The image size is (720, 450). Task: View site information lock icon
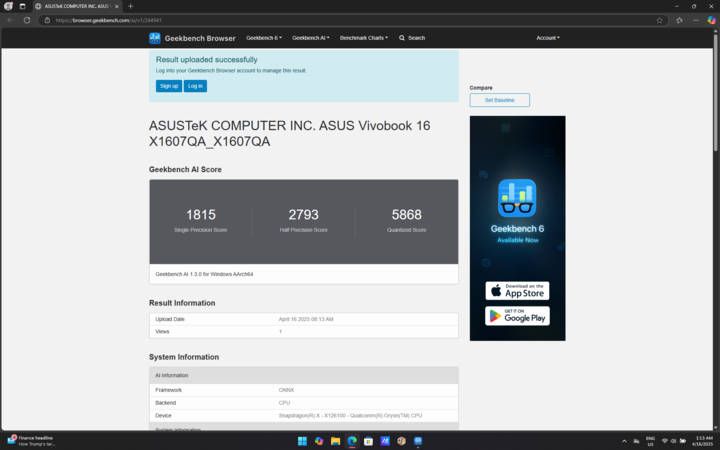coord(47,20)
